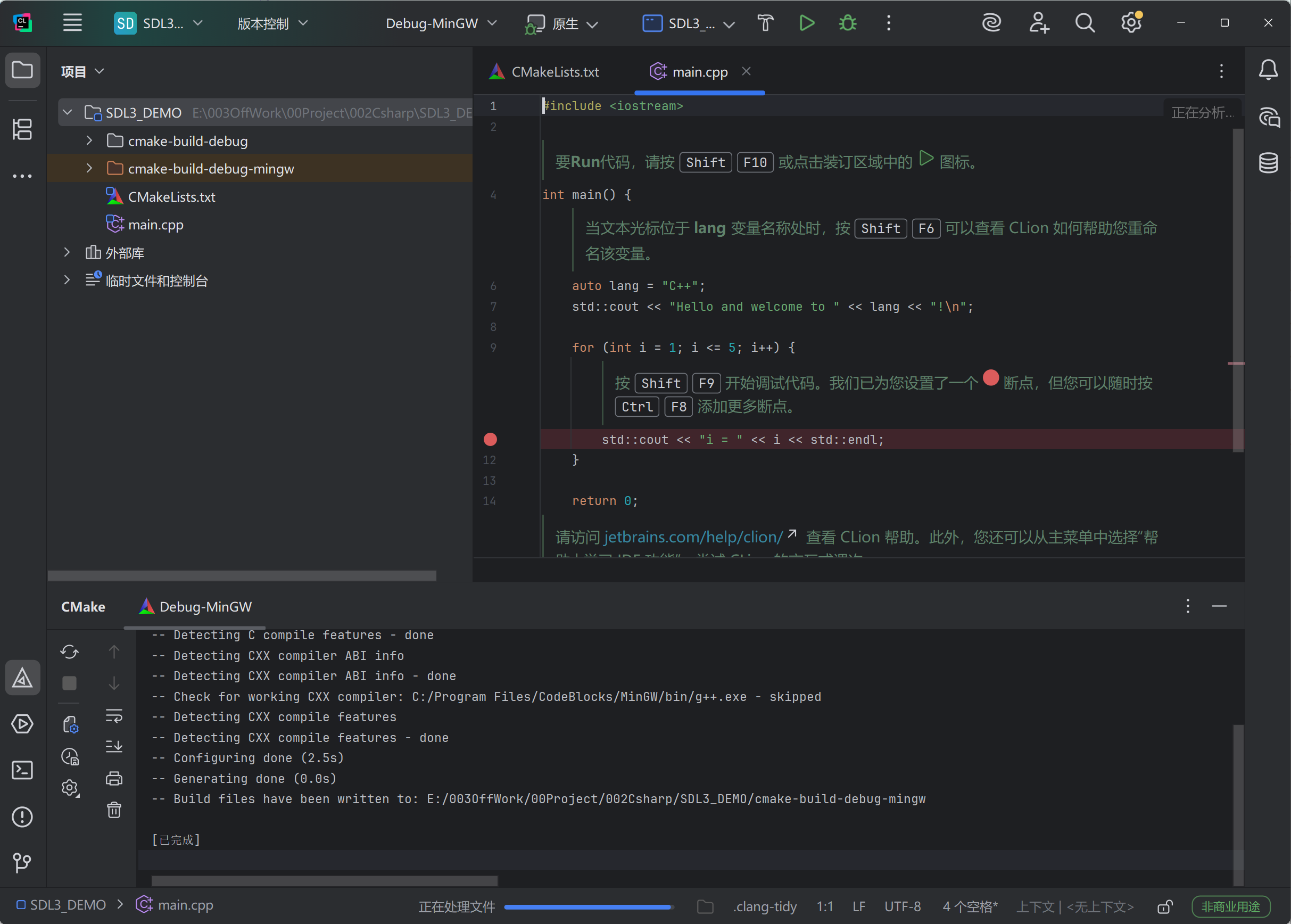
Task: Open the Terminal tool window
Action: (22, 770)
